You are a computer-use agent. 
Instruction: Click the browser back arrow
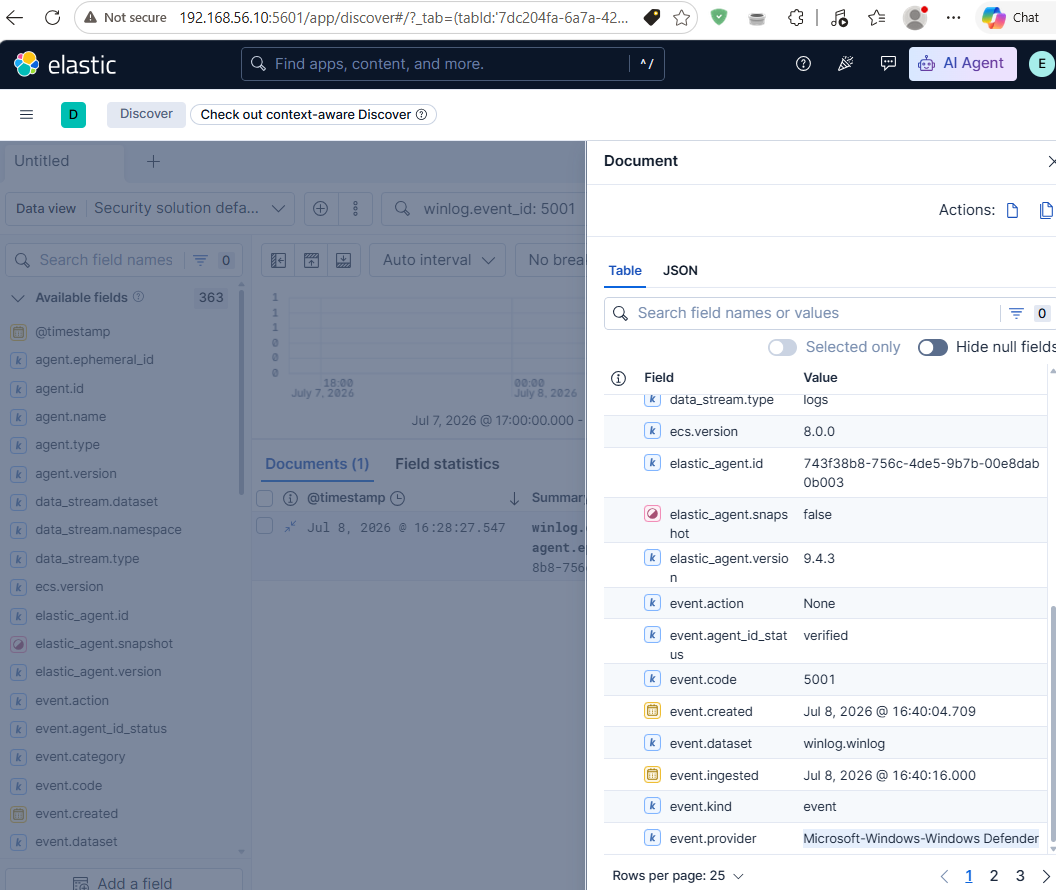tap(14, 18)
